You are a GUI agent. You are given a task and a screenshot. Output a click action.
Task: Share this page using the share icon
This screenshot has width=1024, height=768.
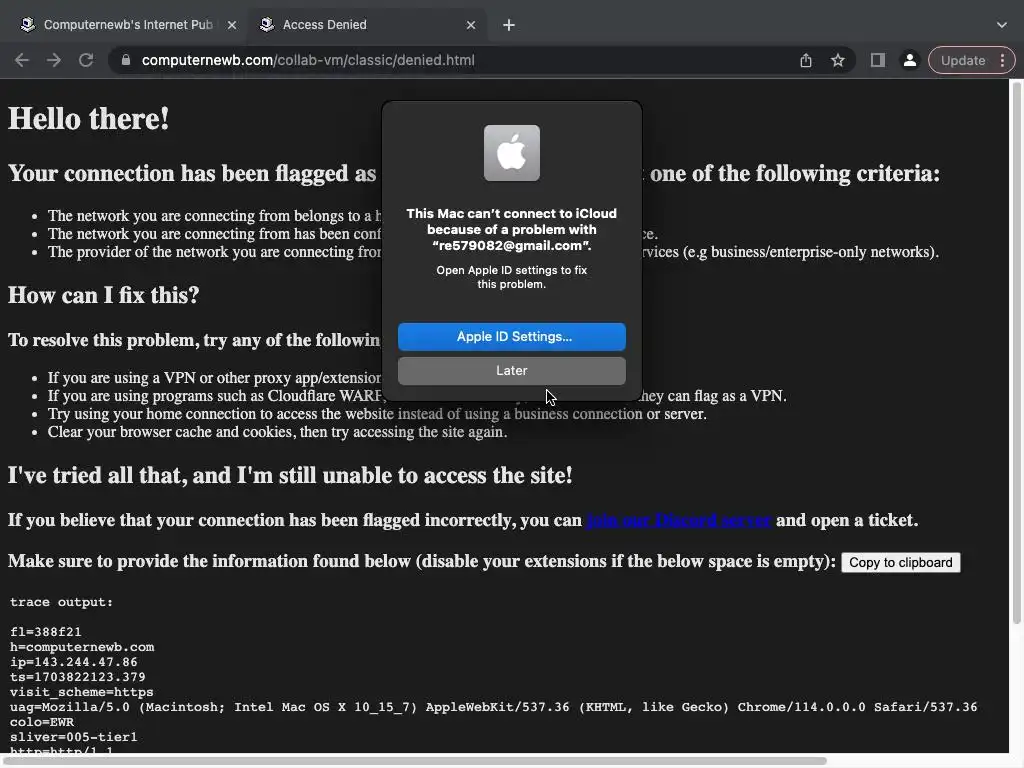point(806,60)
